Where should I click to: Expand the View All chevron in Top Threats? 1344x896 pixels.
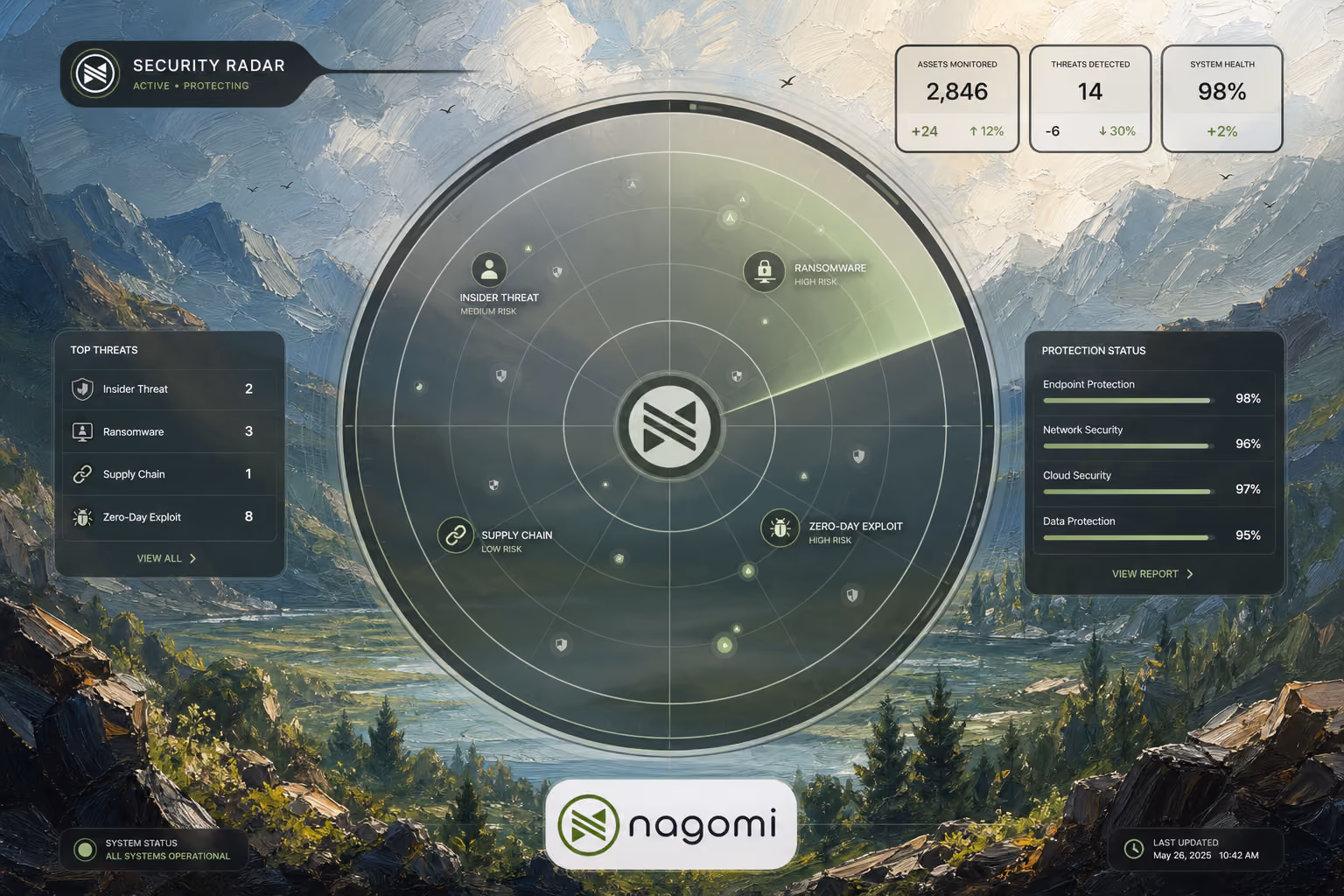point(192,558)
